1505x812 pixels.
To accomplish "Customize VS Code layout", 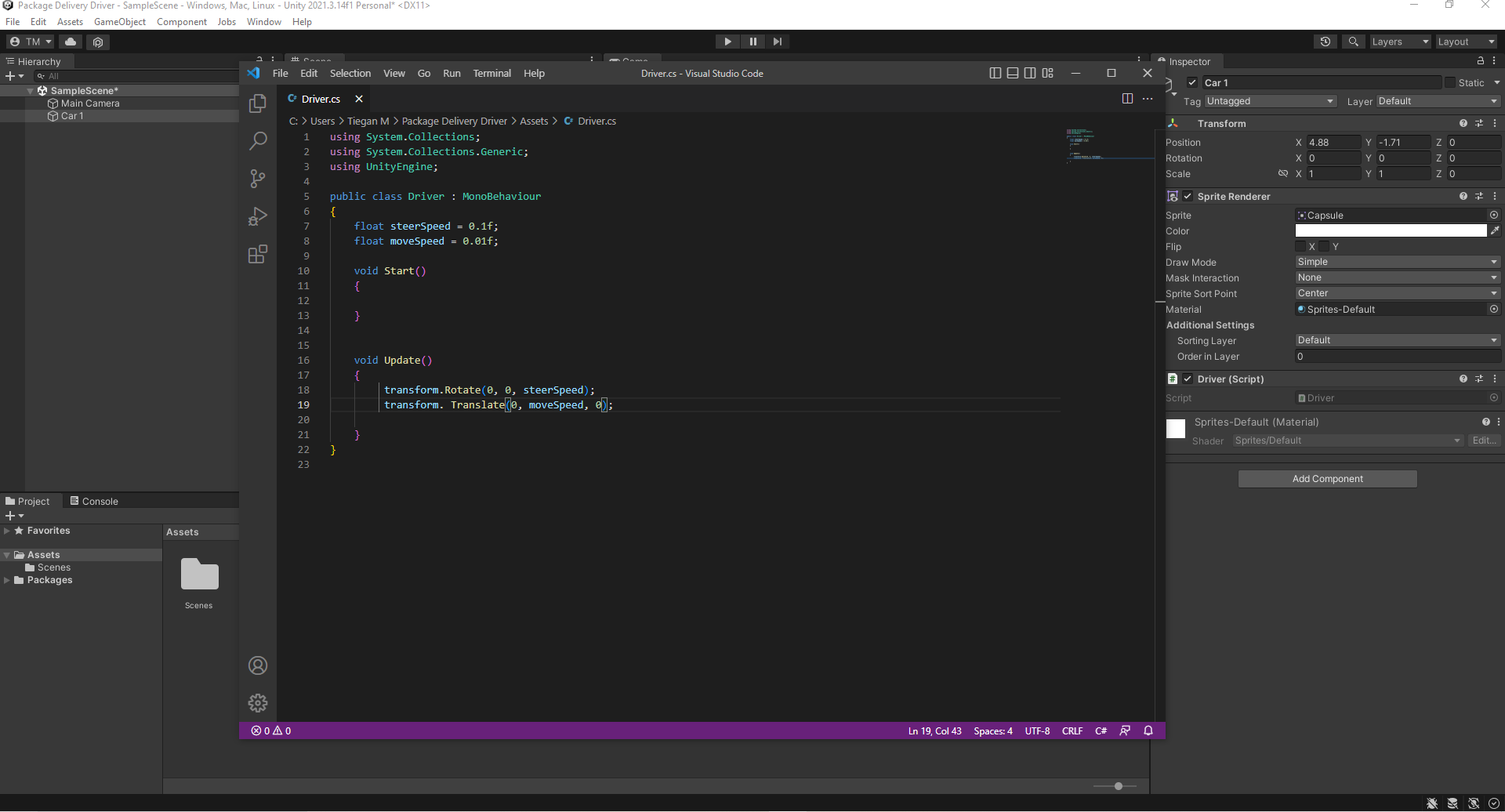I will click(x=1048, y=73).
